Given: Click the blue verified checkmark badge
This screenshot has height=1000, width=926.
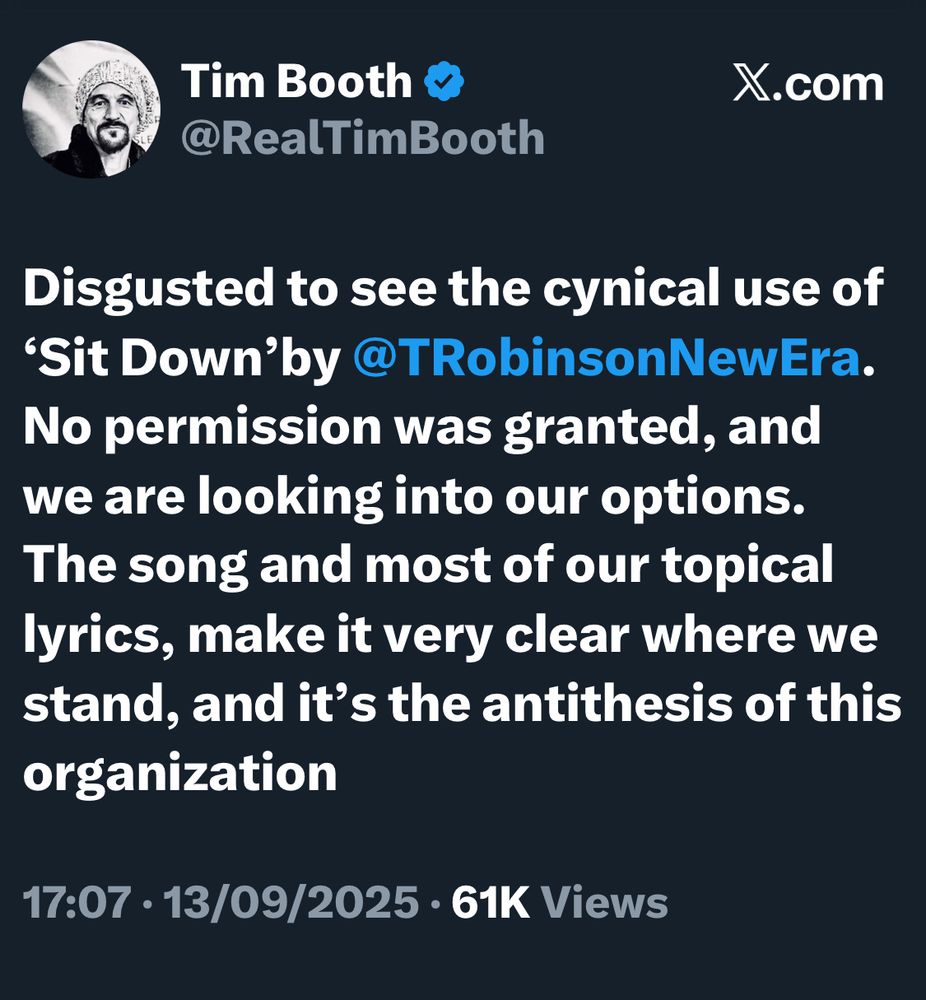Looking at the screenshot, I should pyautogui.click(x=445, y=81).
